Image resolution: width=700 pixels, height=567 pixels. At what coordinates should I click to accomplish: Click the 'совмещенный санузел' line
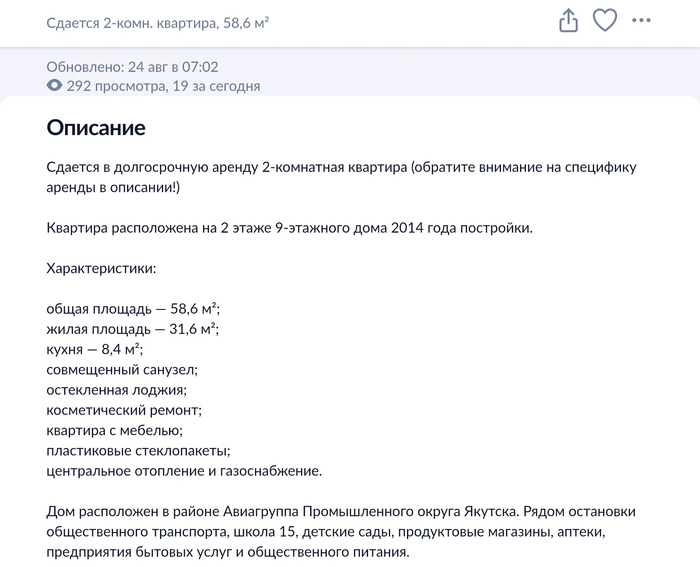[122, 370]
